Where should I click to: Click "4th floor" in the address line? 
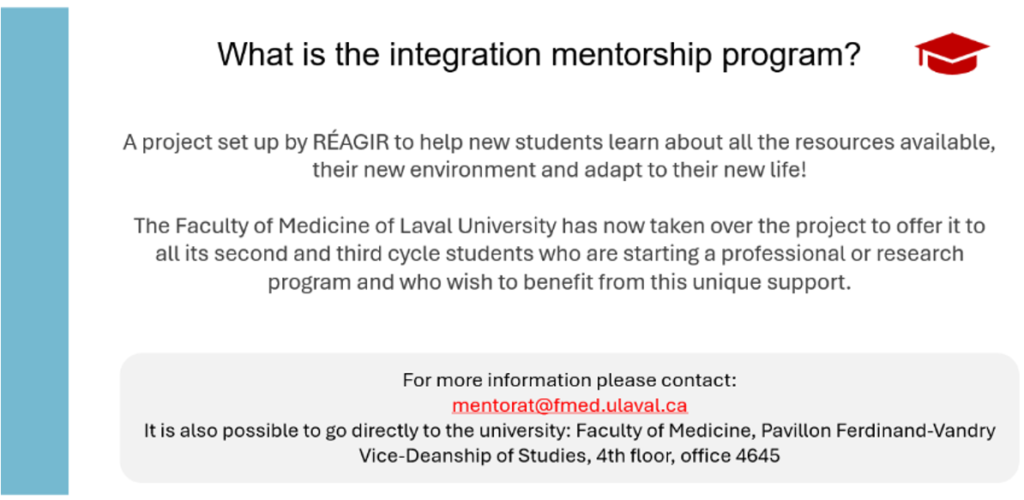(633, 456)
